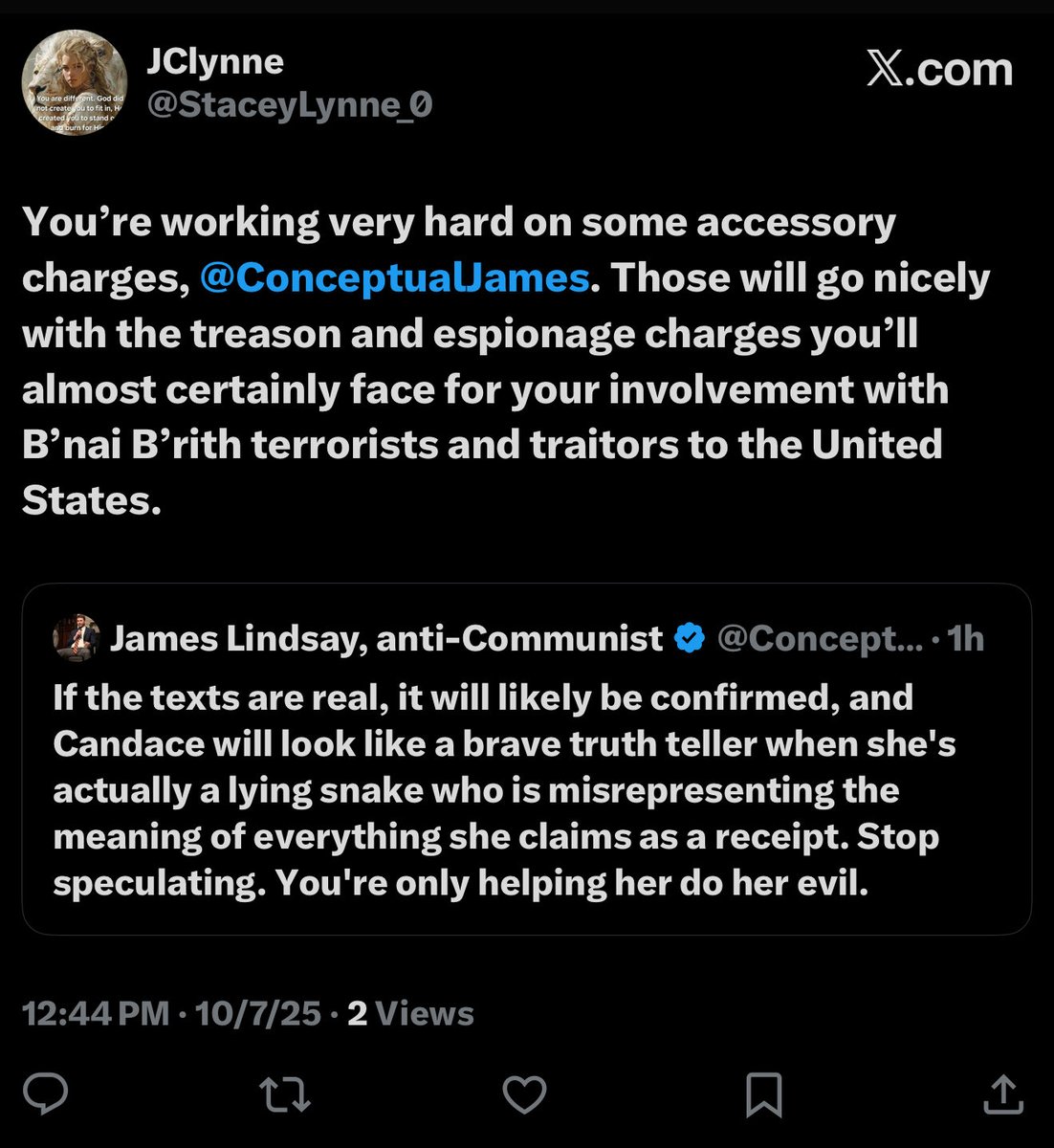Open the @ConceptualJames mention link
Screen dimensions: 1054x1148
point(394,277)
